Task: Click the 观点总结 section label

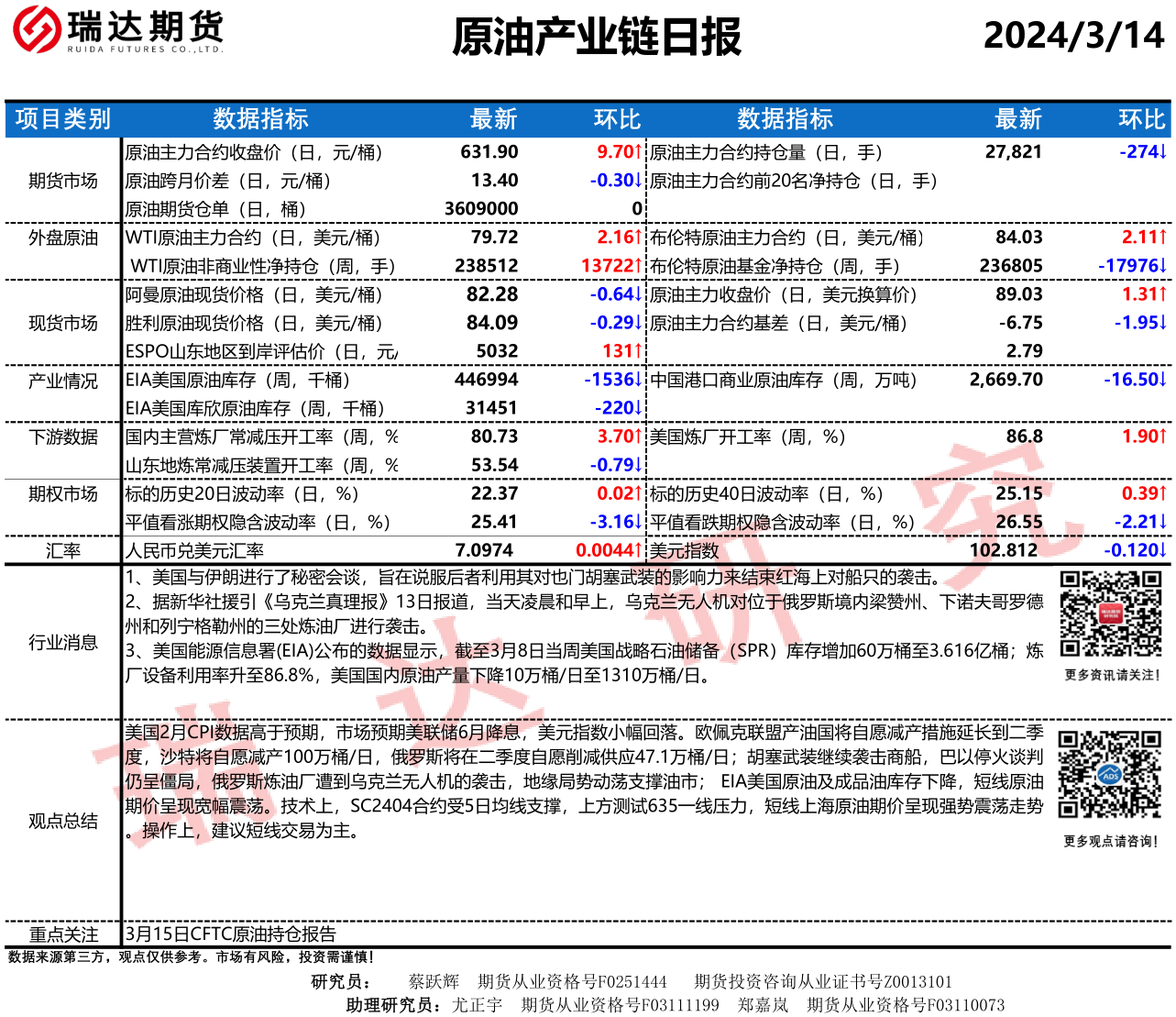Action: coord(62,821)
